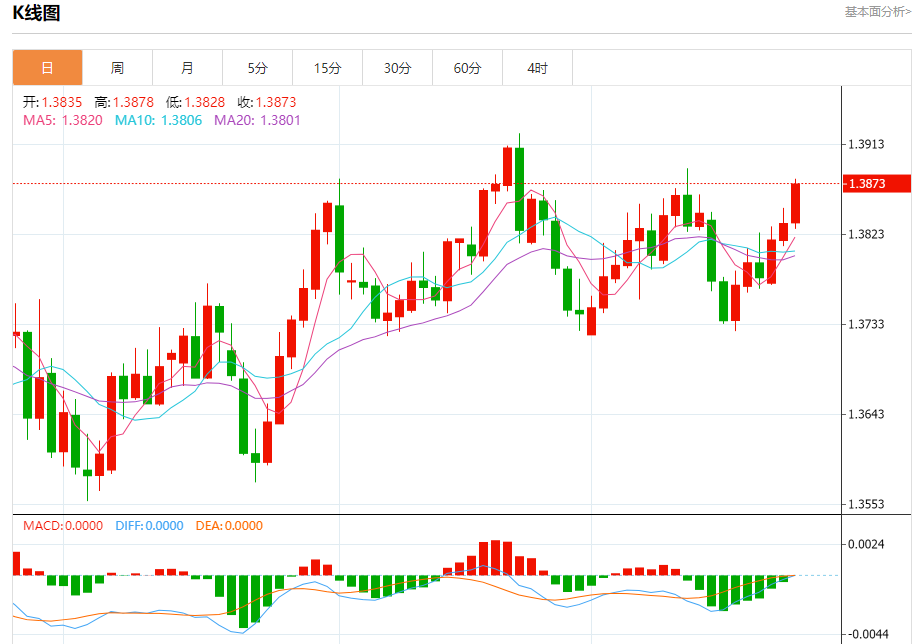Click the DIFF: 0.0000 indicator label

coord(149,526)
